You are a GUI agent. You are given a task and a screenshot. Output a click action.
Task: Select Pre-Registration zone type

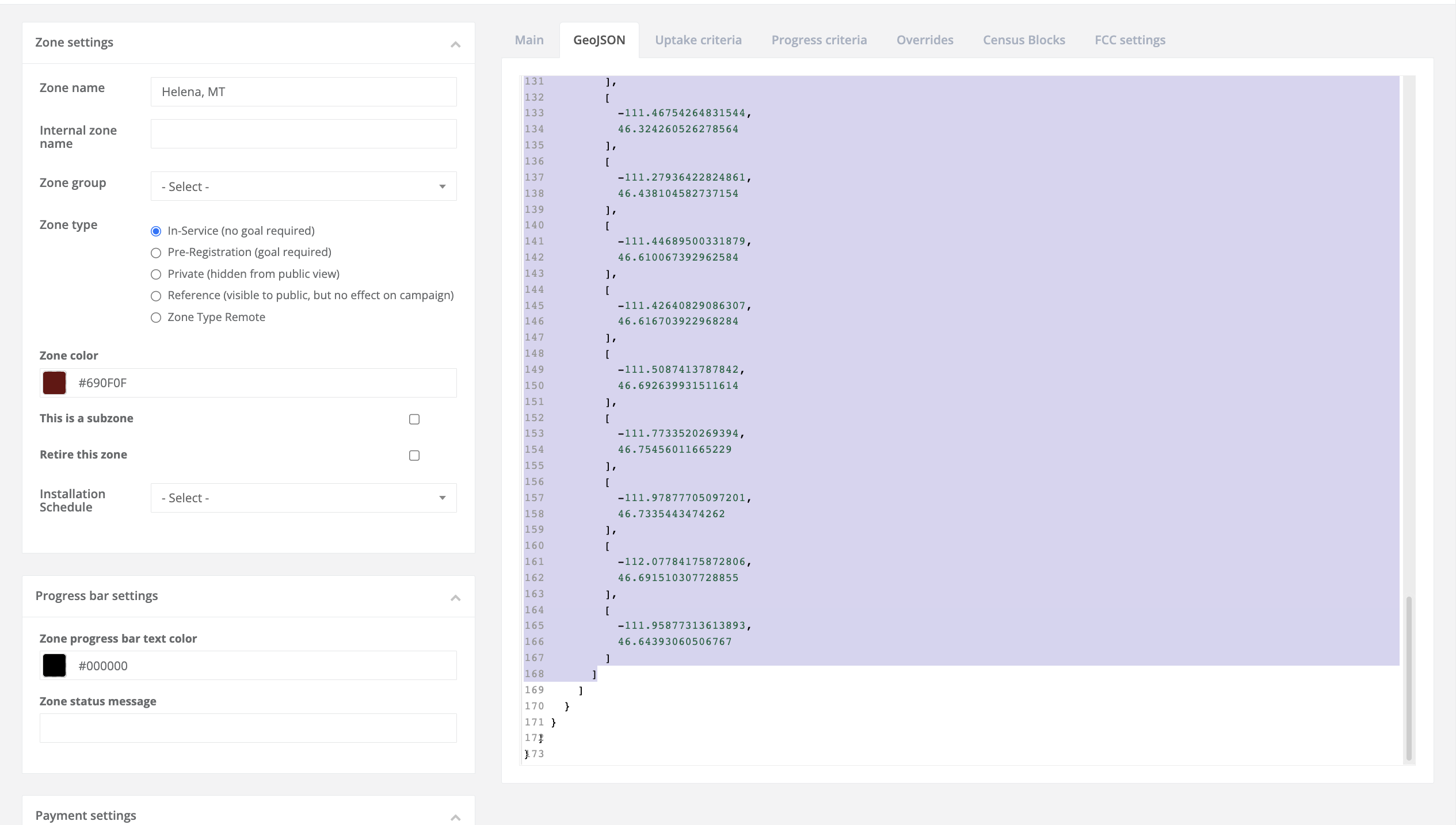155,253
